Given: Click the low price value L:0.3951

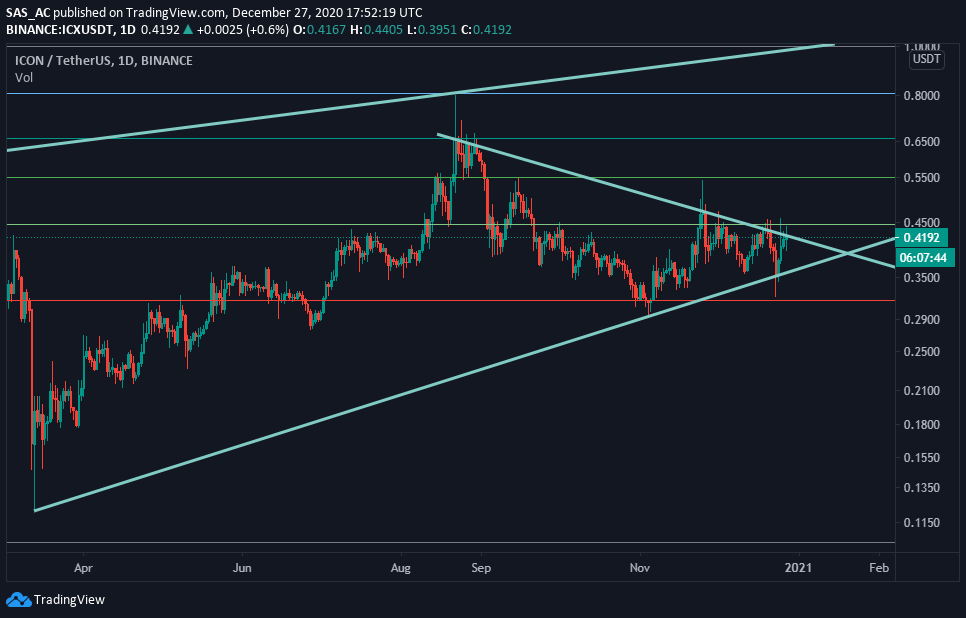Looking at the screenshot, I should point(431,30).
